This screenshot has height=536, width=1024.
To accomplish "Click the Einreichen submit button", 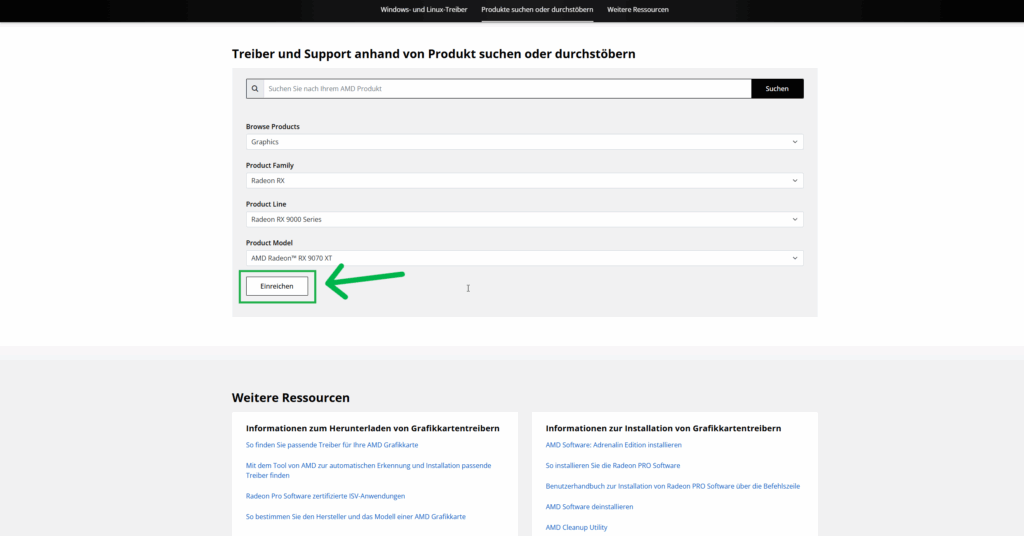I will click(x=277, y=286).
